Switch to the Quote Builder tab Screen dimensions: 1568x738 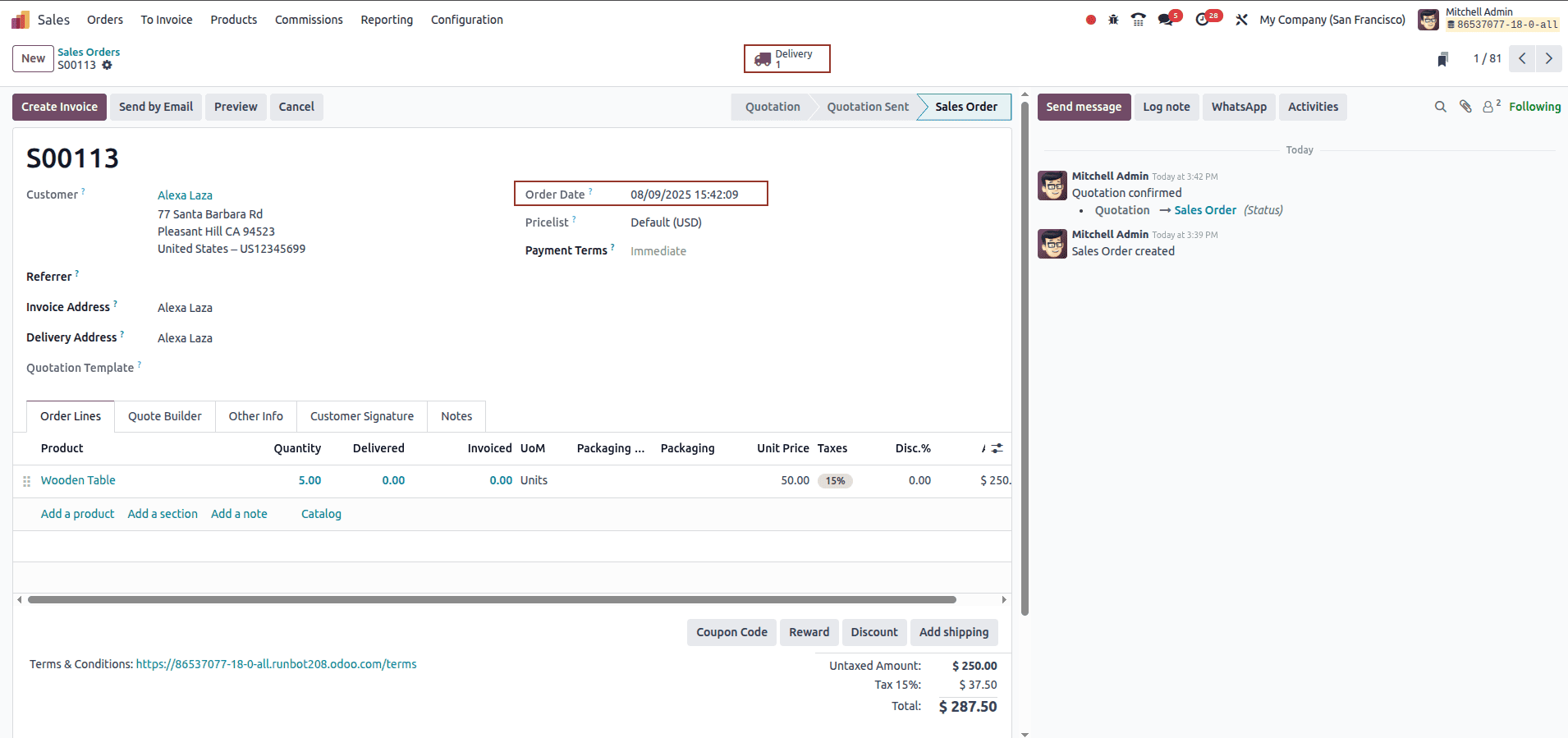(x=165, y=416)
